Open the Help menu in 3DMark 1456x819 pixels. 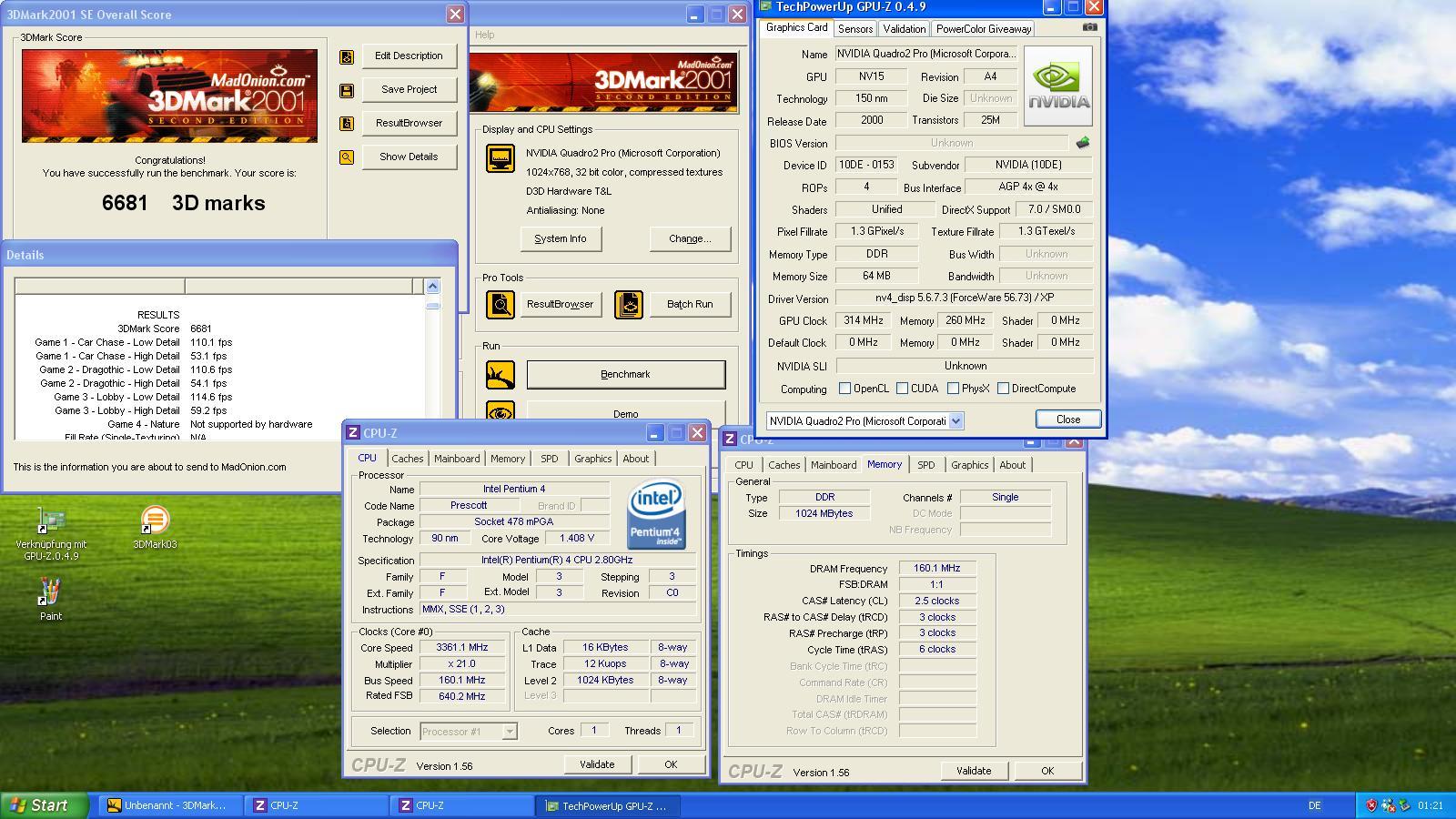pyautogui.click(x=485, y=35)
